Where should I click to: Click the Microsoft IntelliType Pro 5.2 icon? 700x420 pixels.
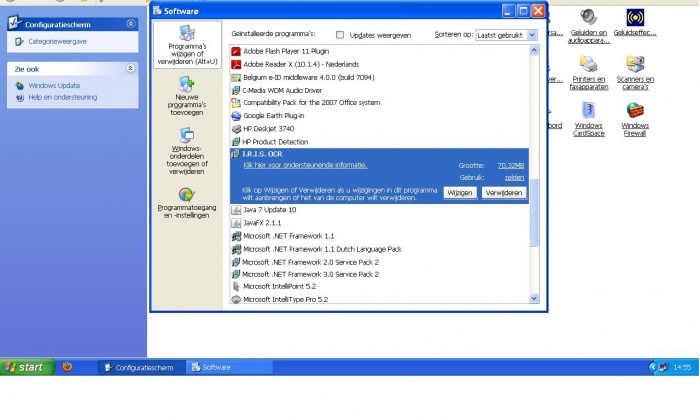(x=236, y=299)
